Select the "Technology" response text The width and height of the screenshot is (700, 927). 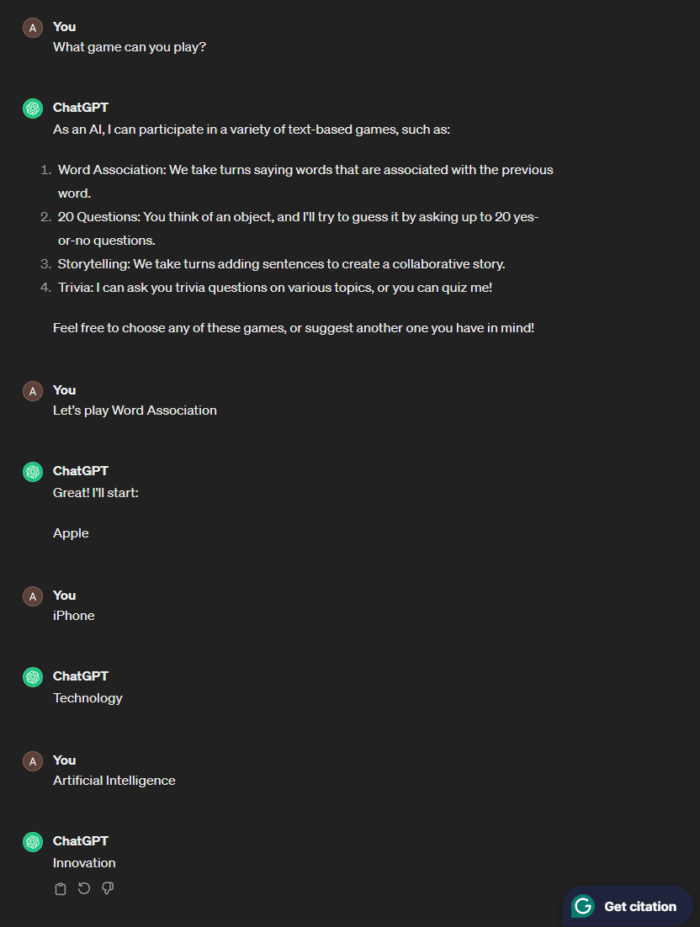87,698
